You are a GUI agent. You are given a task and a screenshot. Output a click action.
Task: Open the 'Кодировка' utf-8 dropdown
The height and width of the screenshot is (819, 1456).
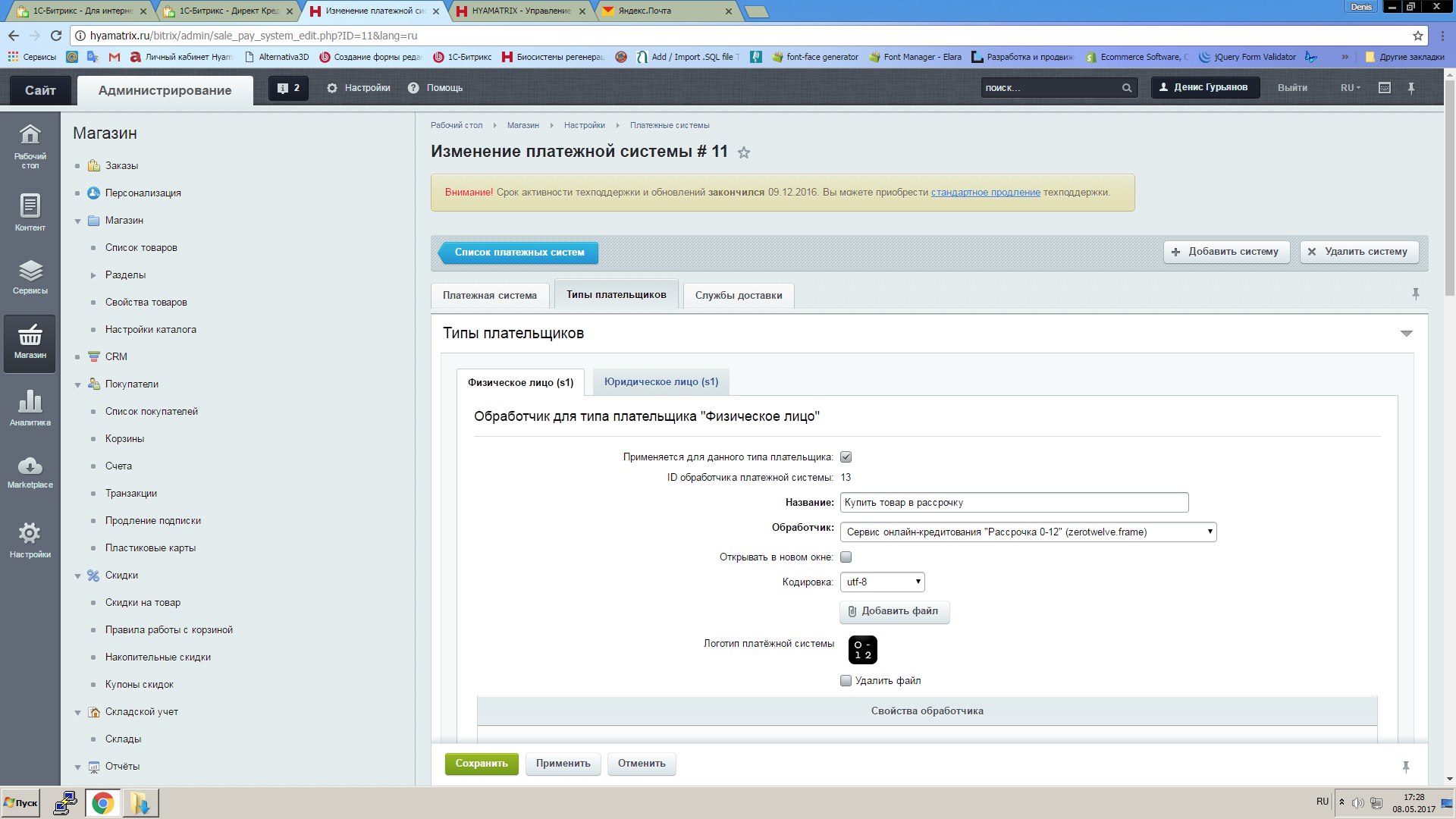tap(881, 581)
